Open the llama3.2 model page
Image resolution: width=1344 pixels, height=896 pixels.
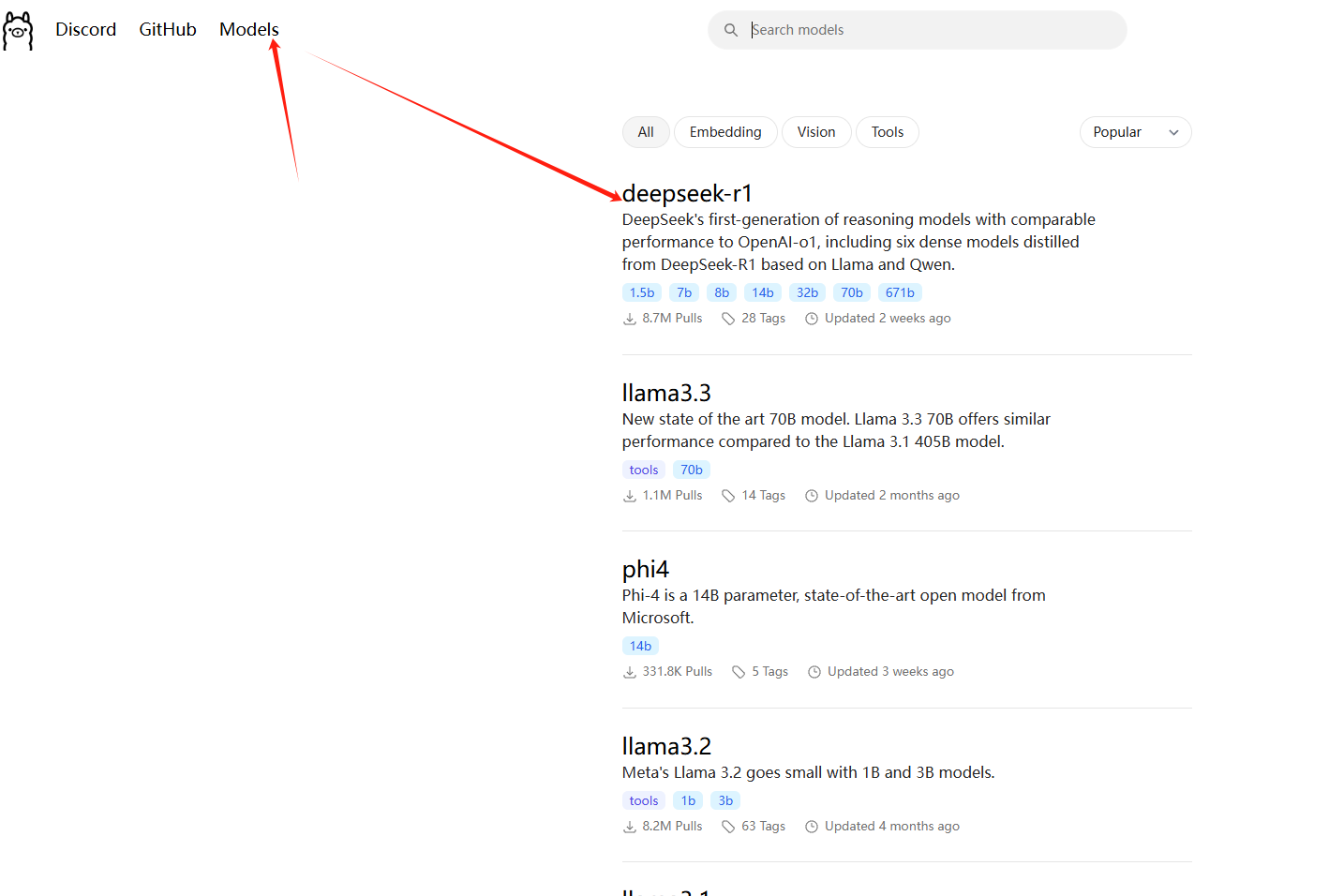[666, 746]
